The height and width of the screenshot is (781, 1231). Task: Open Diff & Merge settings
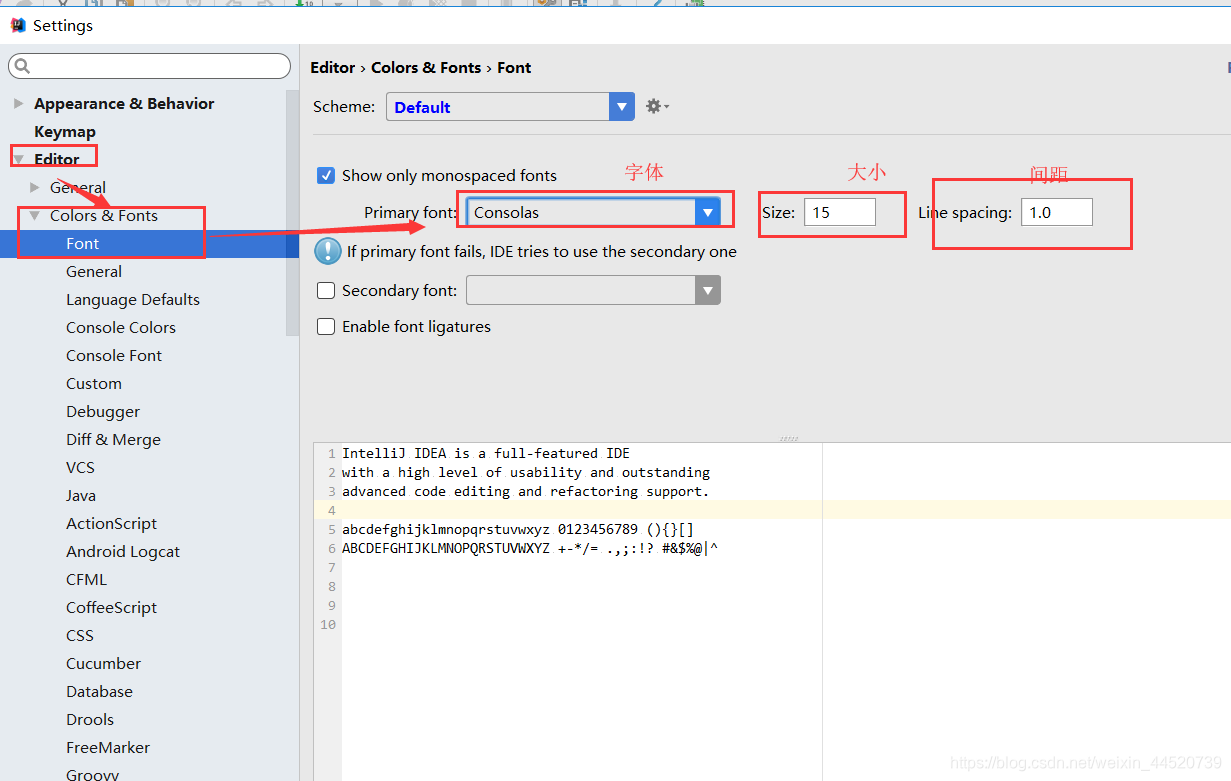tap(113, 439)
